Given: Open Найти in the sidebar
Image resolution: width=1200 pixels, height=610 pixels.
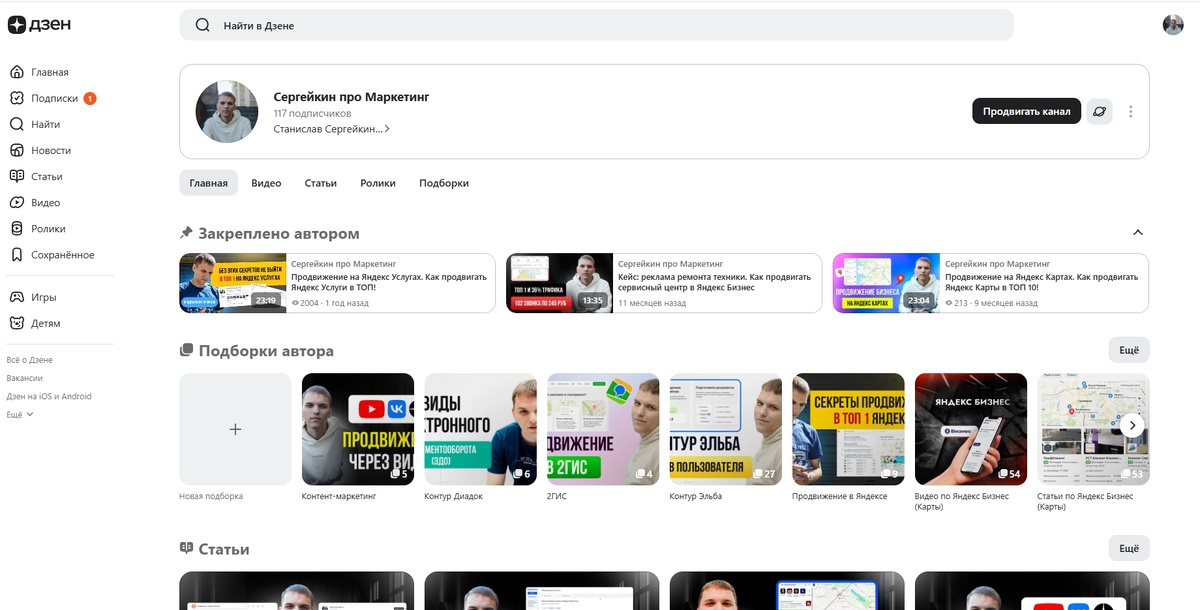Looking at the screenshot, I should click(35, 124).
